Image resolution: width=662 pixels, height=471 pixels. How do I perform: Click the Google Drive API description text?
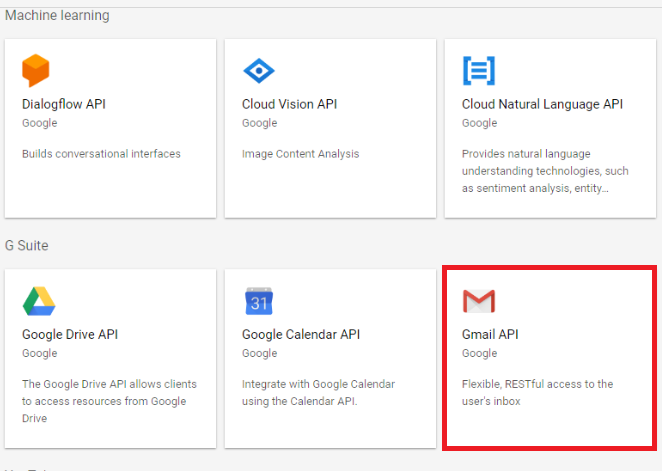coord(109,401)
